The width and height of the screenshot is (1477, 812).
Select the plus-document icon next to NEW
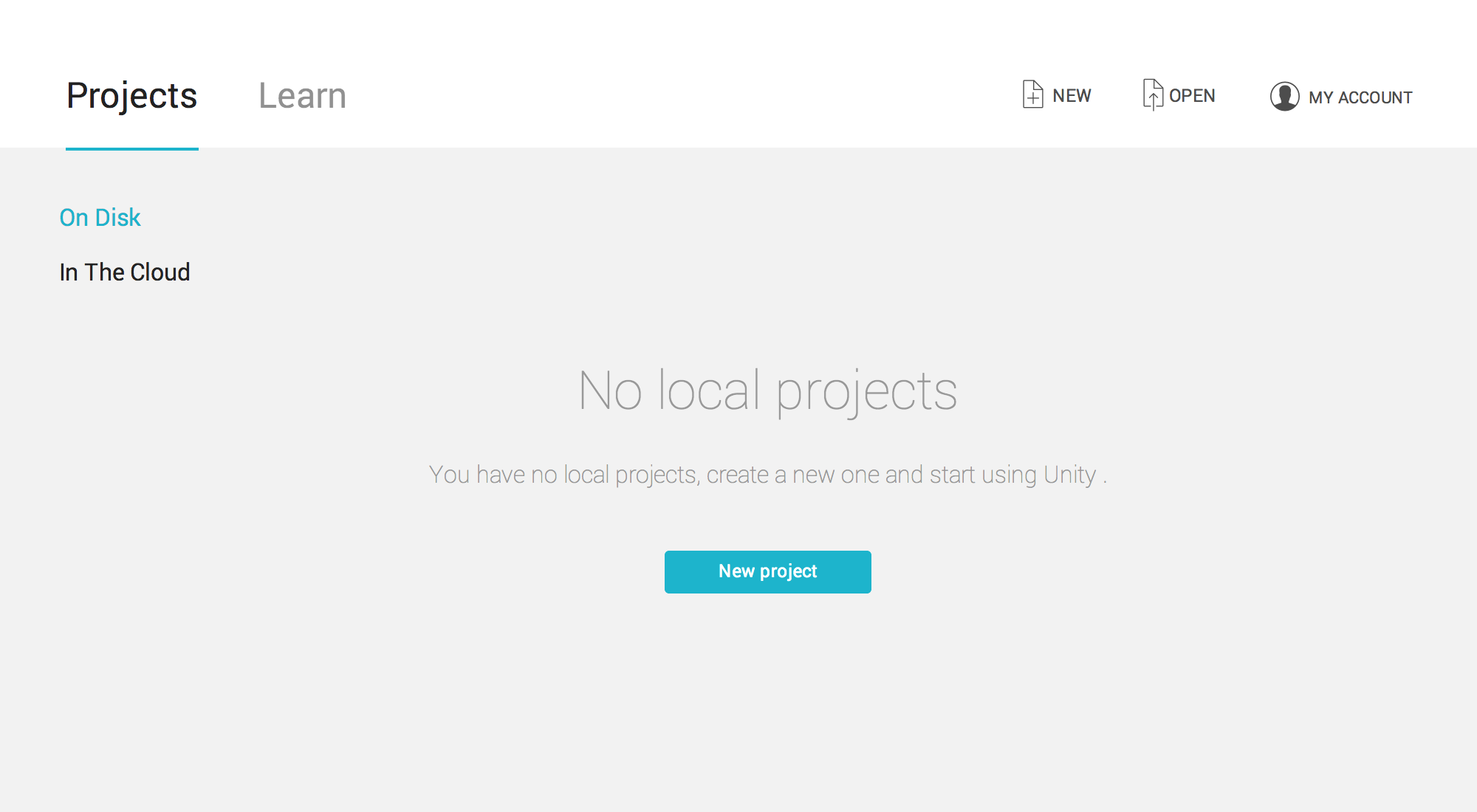pyautogui.click(x=1032, y=95)
